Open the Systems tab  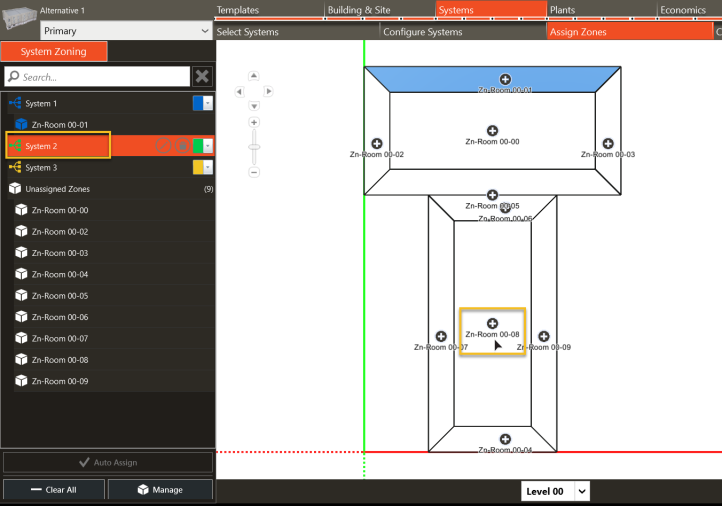[x=491, y=10]
